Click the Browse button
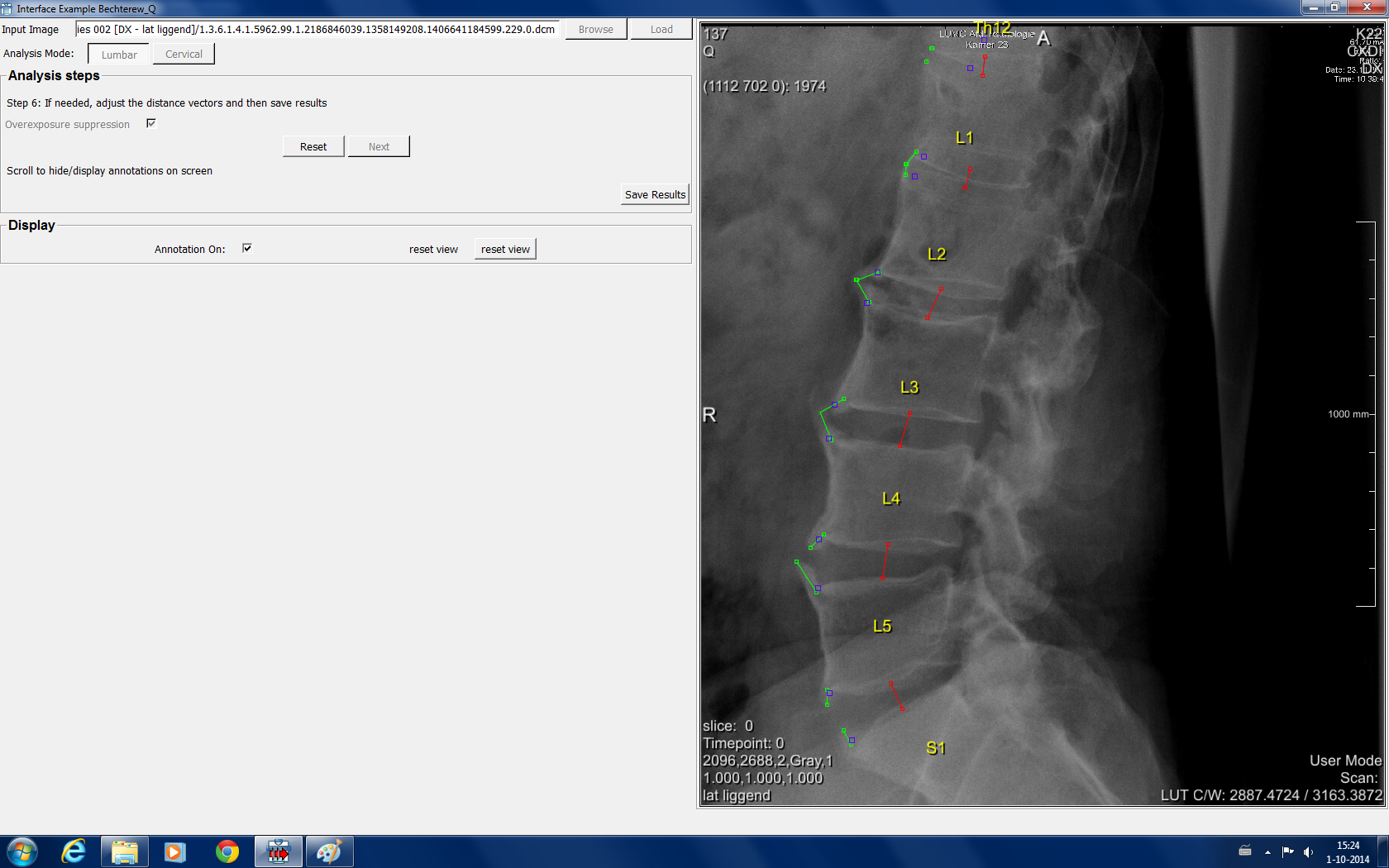Viewport: 1389px width, 868px height. click(x=595, y=29)
